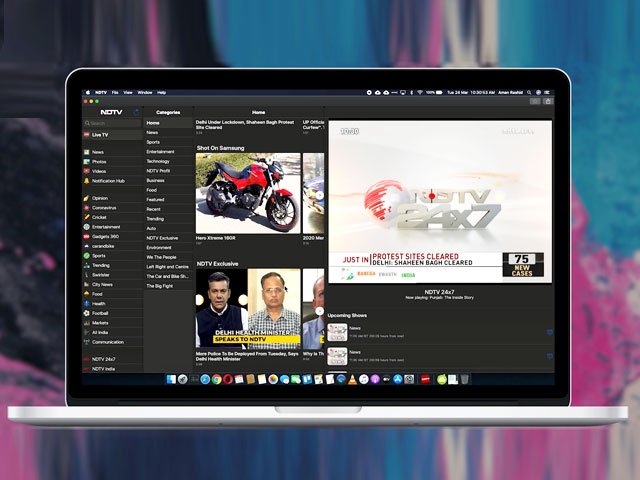Open the Notification Hub
The image size is (640, 480).
click(112, 181)
